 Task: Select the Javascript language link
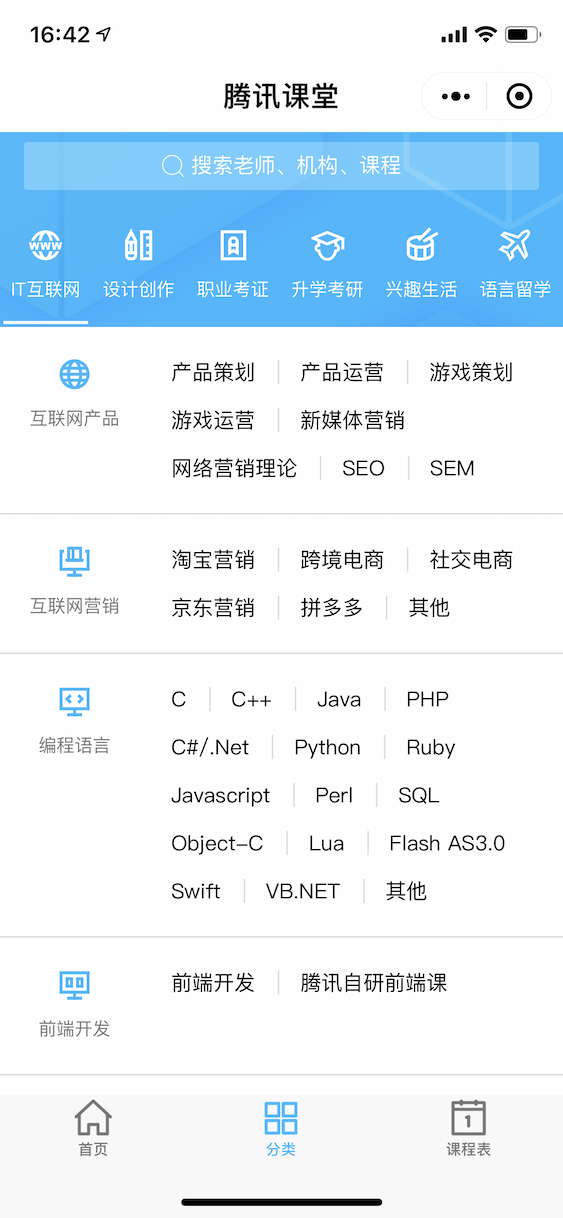(221, 796)
